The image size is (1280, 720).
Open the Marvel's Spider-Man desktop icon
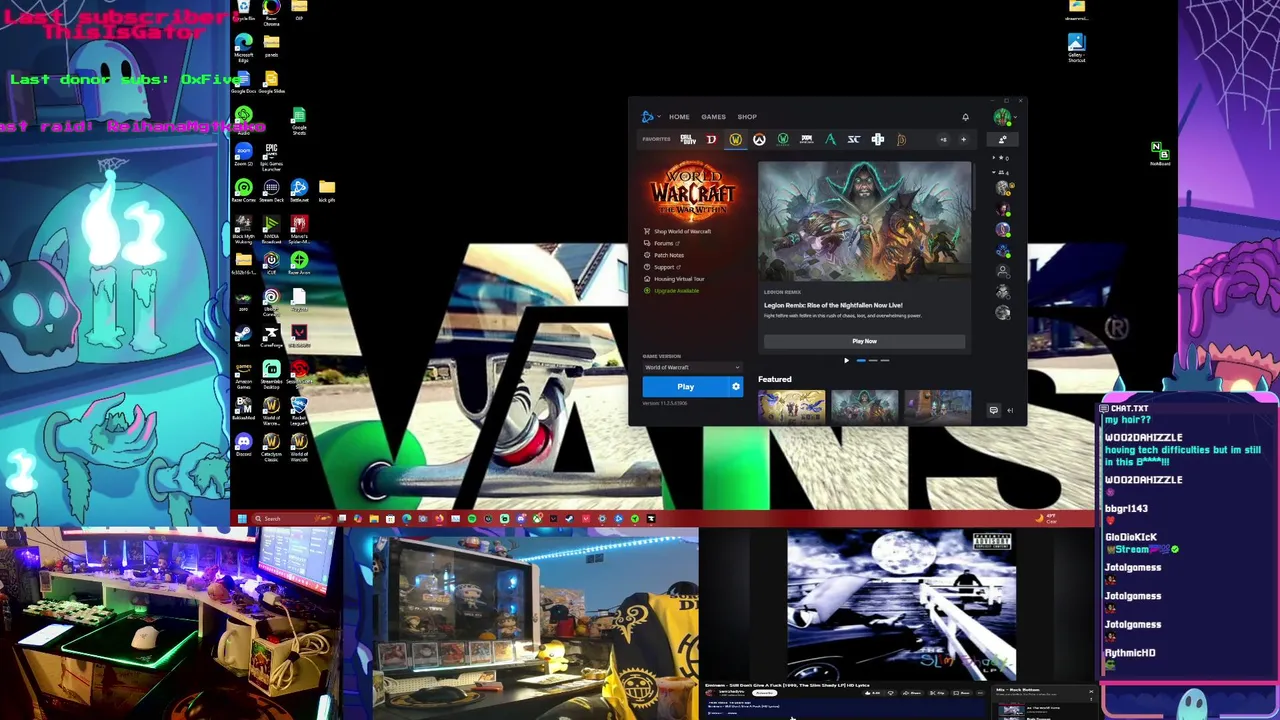[x=299, y=226]
